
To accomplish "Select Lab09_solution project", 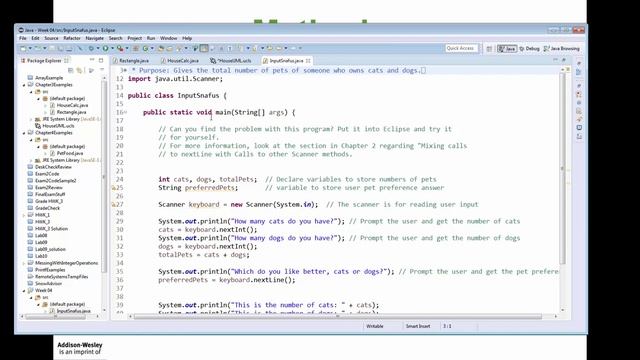I will coord(50,249).
